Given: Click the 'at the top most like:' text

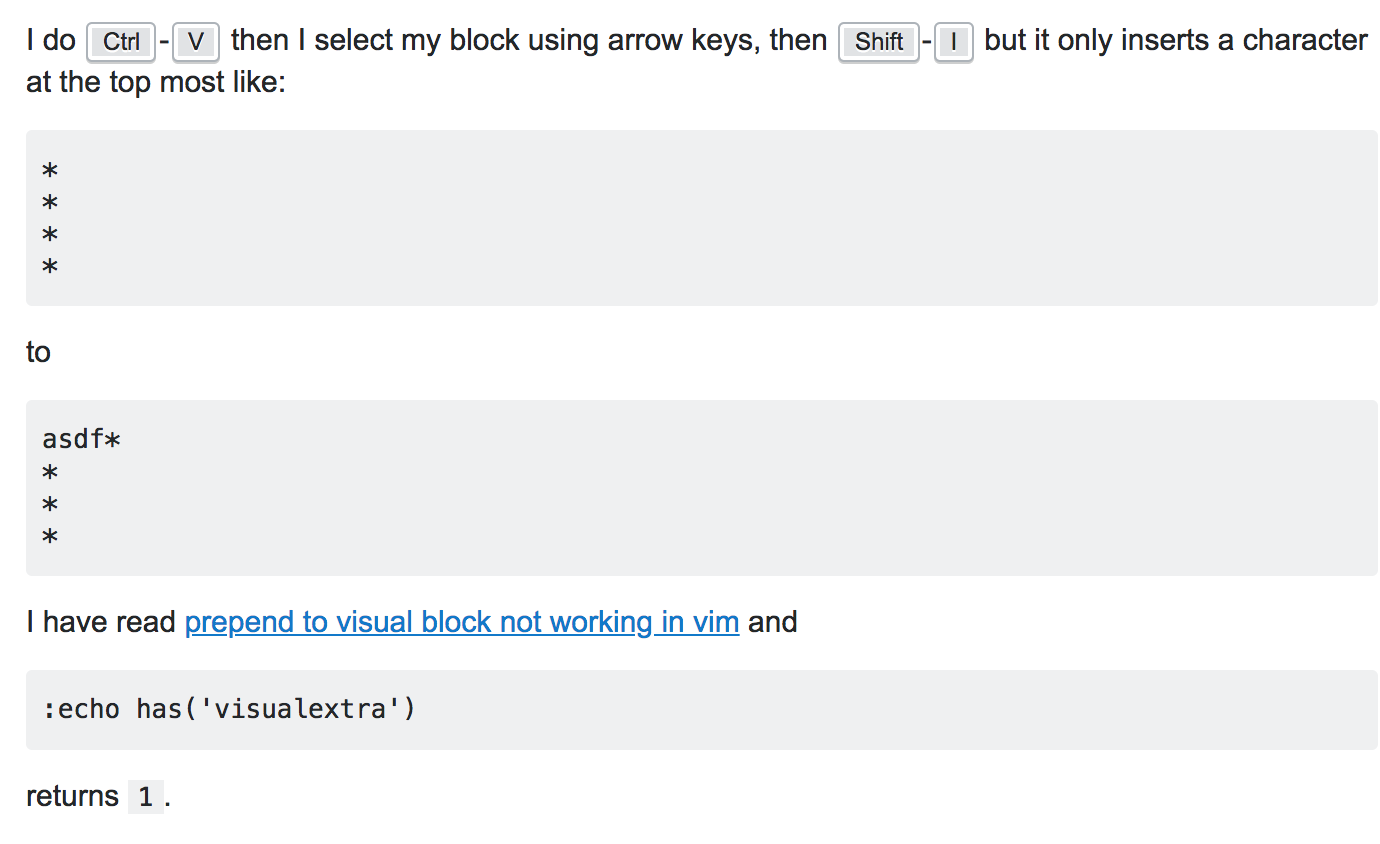Looking at the screenshot, I should point(156,82).
